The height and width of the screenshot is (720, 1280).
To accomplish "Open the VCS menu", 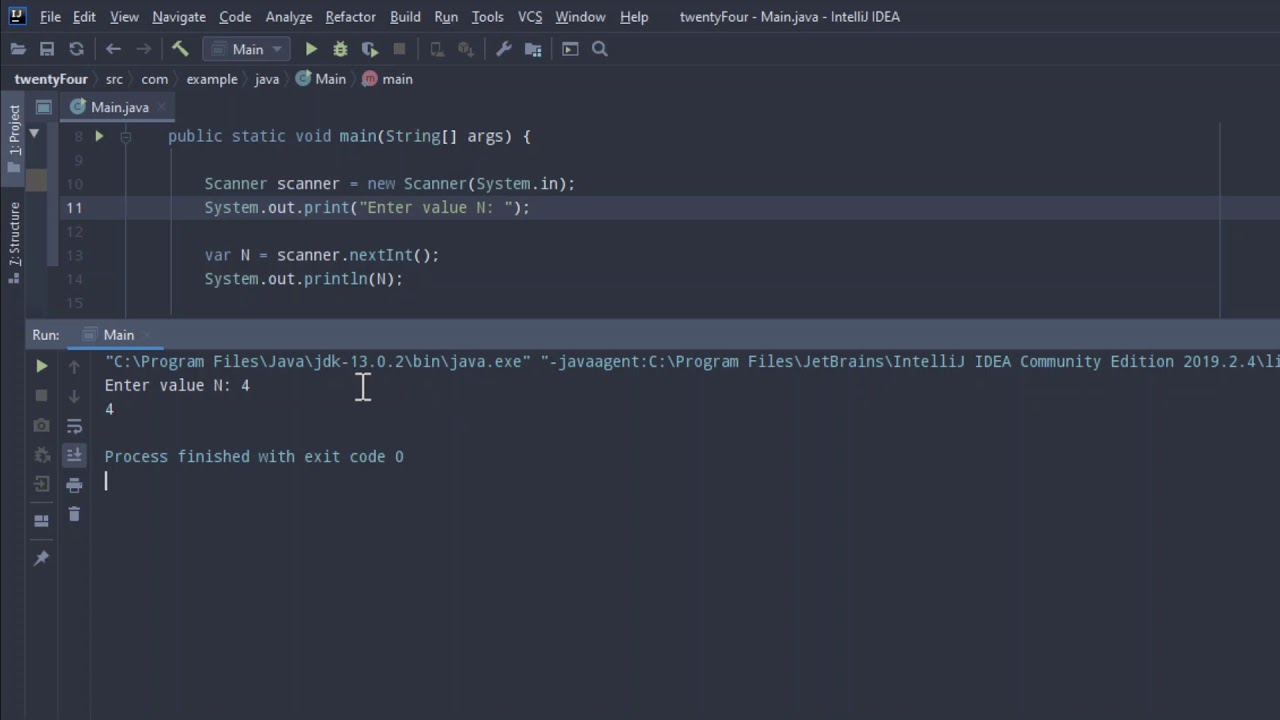I will pos(530,17).
